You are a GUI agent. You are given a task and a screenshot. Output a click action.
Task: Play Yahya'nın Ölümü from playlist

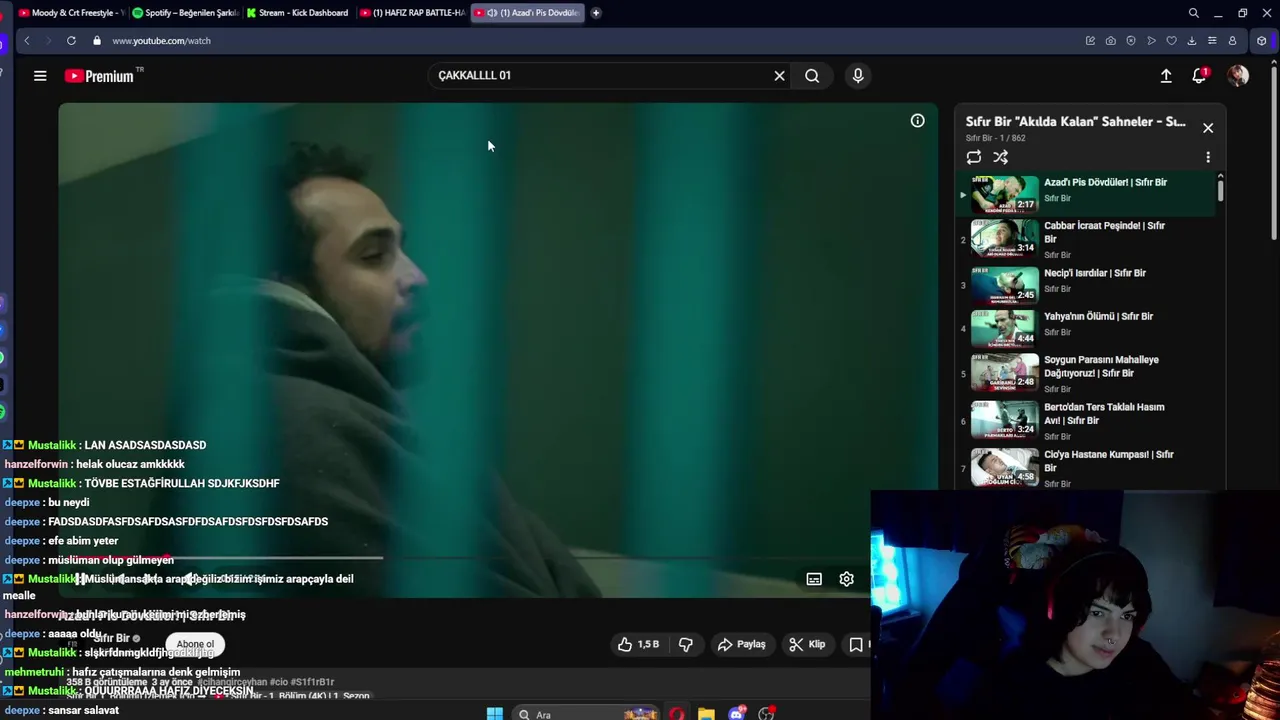pyautogui.click(x=1098, y=316)
